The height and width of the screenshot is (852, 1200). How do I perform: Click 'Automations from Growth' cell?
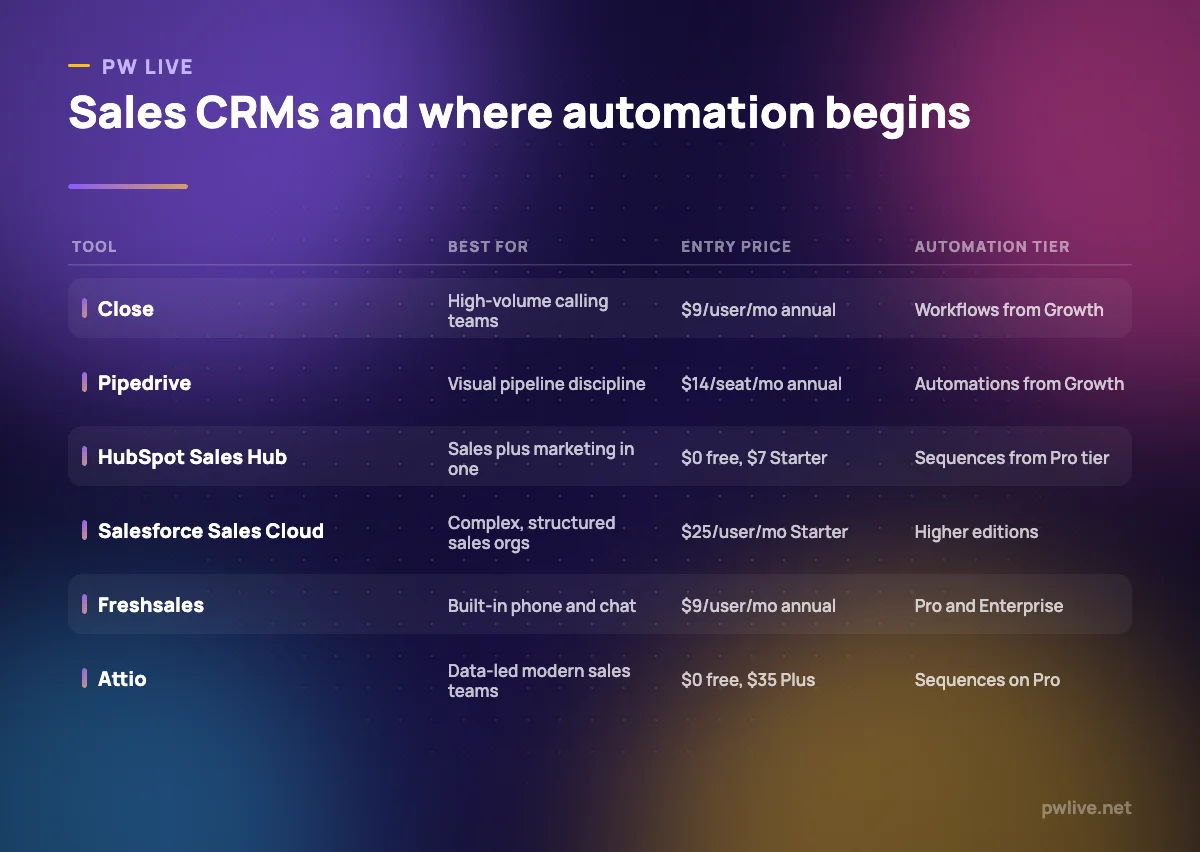[x=1019, y=384]
